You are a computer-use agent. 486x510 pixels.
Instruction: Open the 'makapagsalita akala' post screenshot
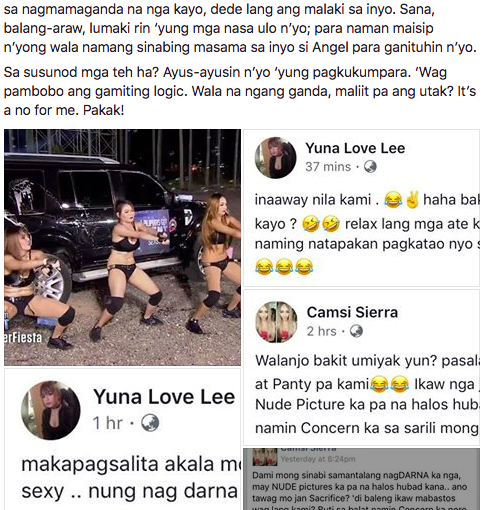click(122, 439)
